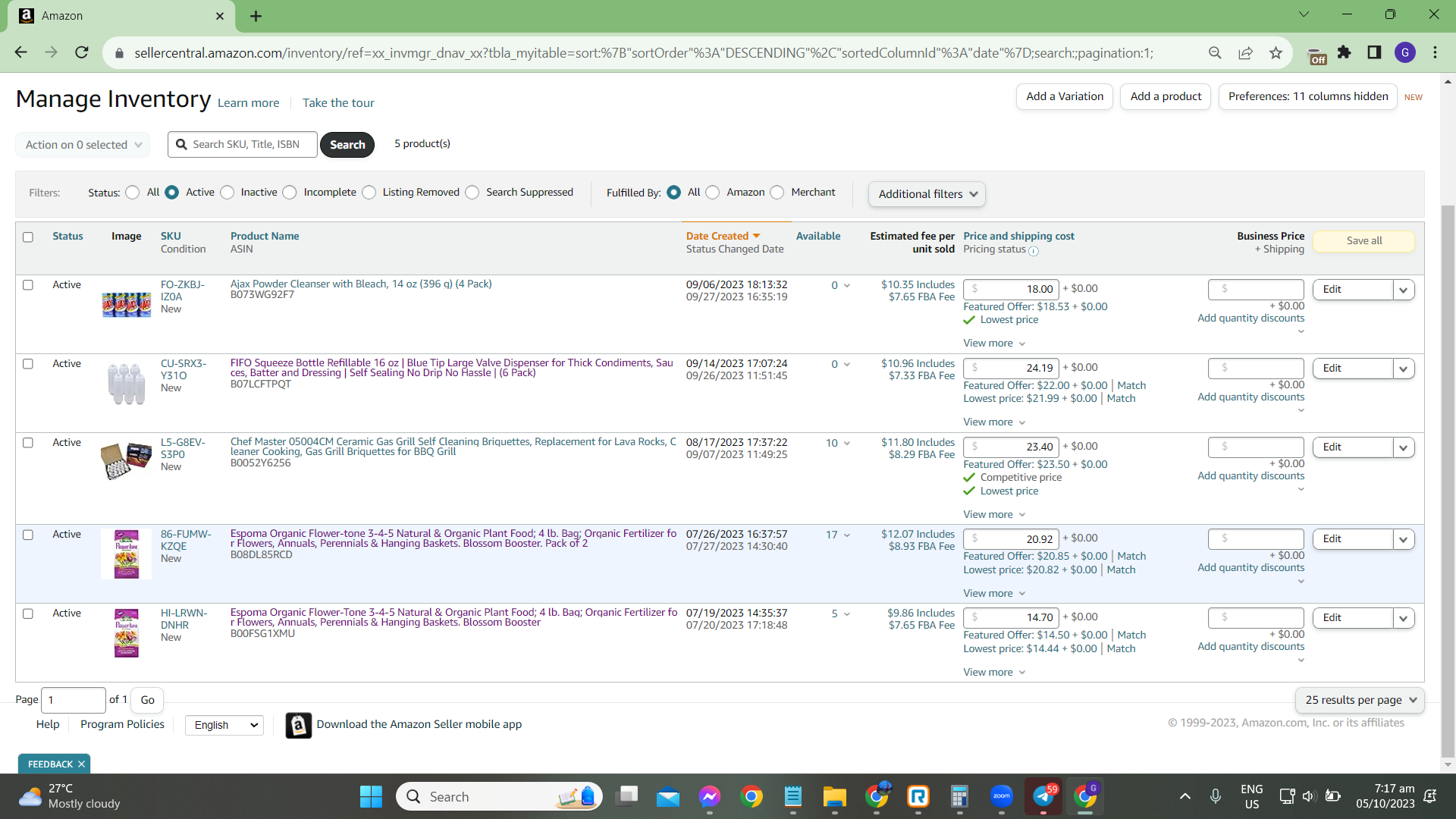This screenshot has height=819, width=1456.
Task: Open the Google profile avatar G
Action: 1404,52
